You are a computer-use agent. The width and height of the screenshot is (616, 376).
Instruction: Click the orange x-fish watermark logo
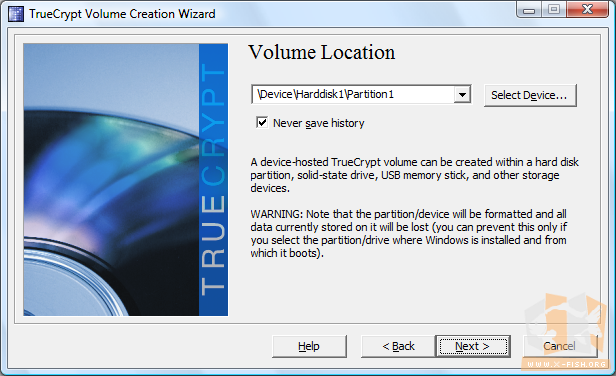point(567,326)
